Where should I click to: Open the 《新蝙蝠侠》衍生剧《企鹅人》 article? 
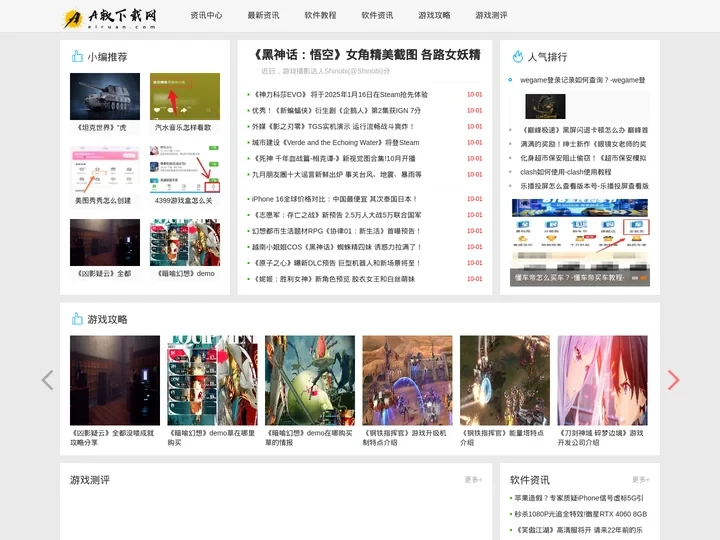point(336,111)
